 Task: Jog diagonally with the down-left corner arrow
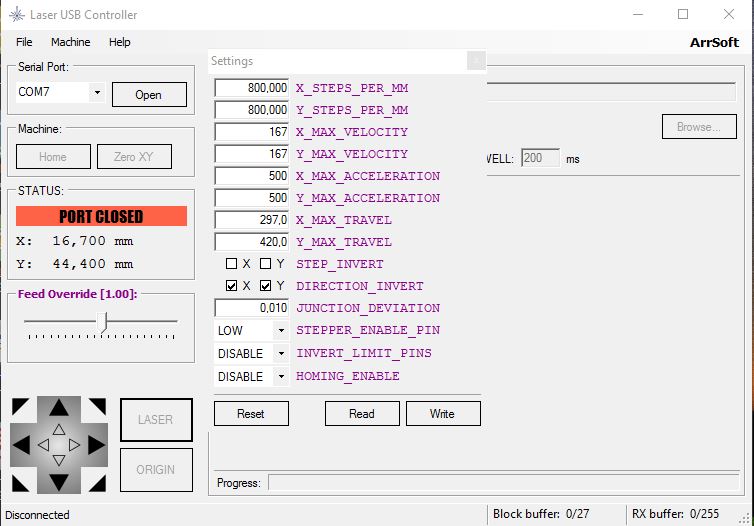tap(20, 483)
